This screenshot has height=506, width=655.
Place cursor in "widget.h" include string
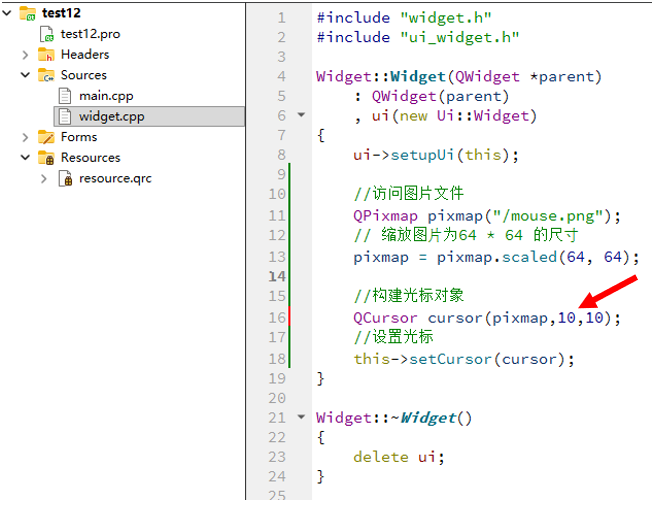coord(446,18)
